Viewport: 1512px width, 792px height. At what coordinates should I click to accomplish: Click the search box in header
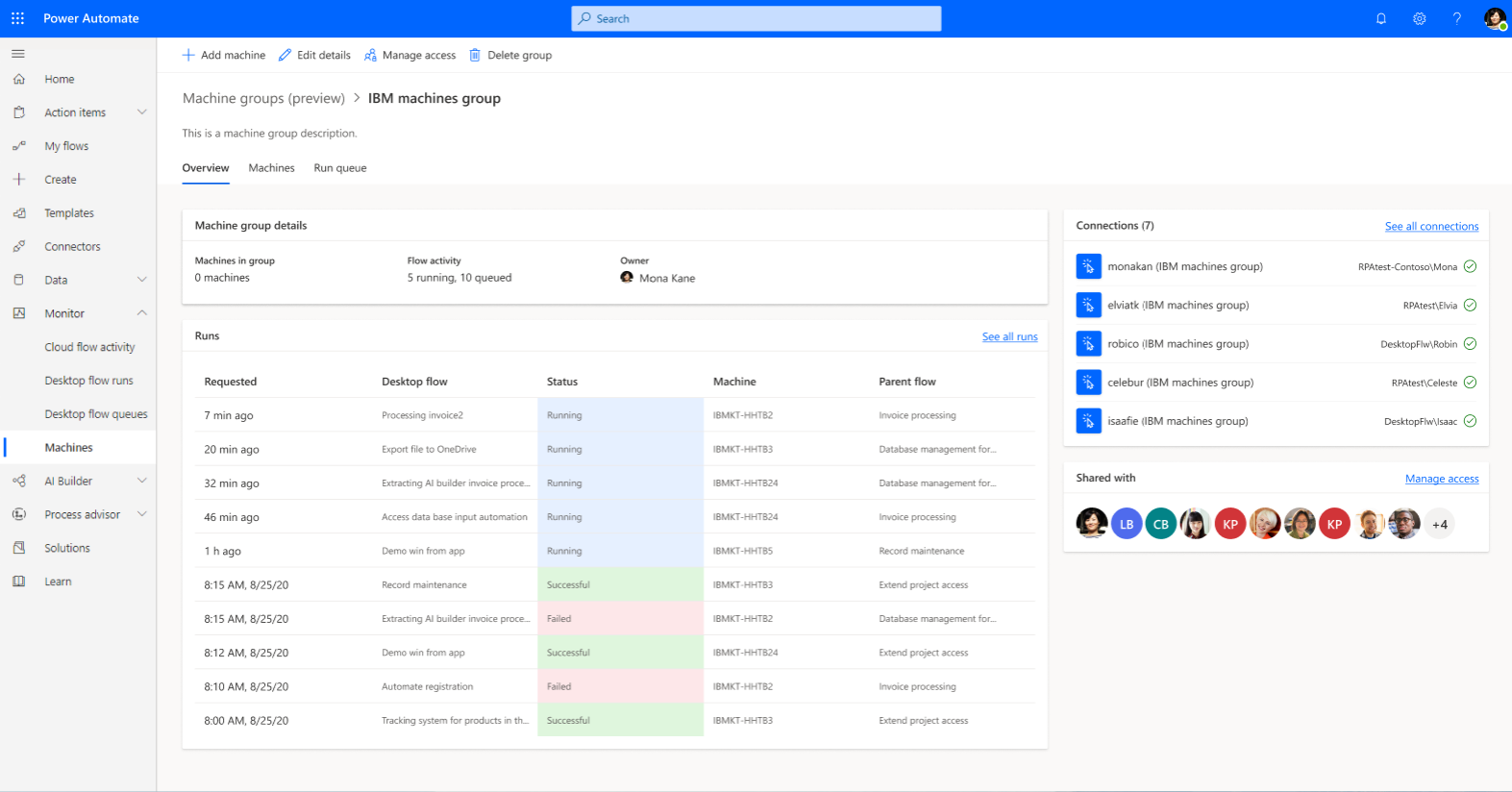click(756, 18)
